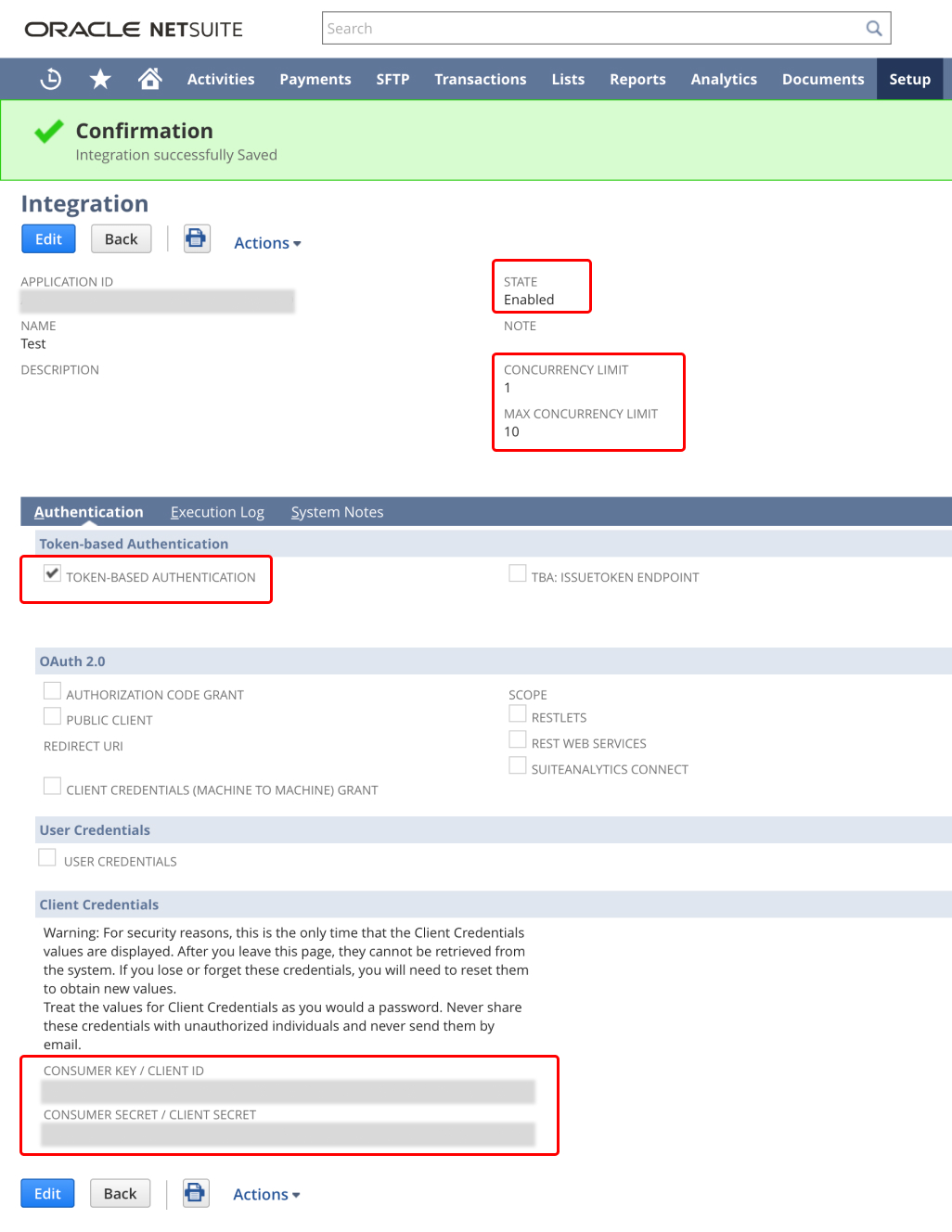Image resolution: width=952 pixels, height=1232 pixels.
Task: Click the top print icon
Action: (x=197, y=238)
